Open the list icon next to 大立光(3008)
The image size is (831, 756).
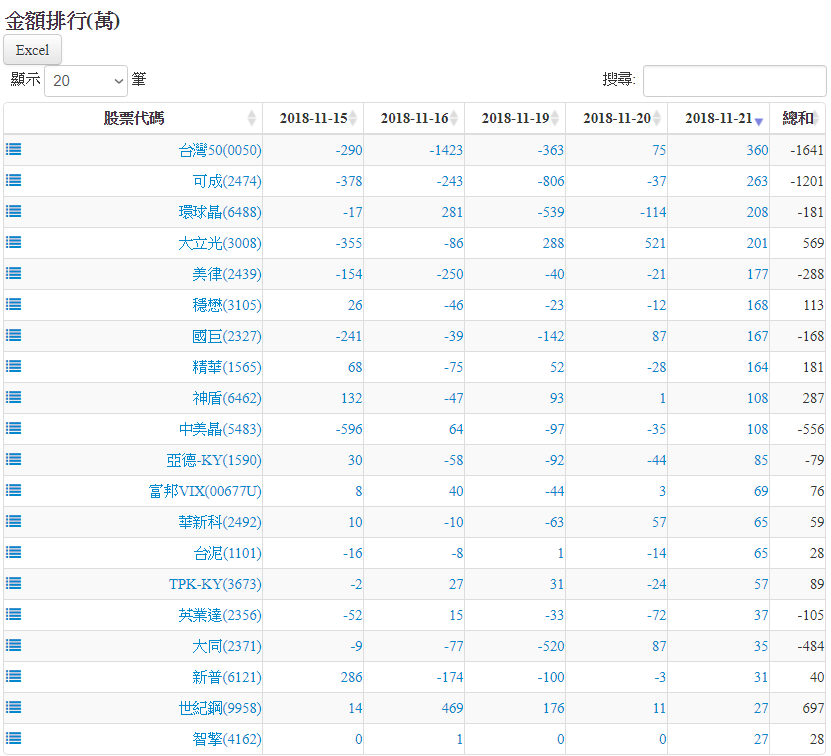point(14,242)
